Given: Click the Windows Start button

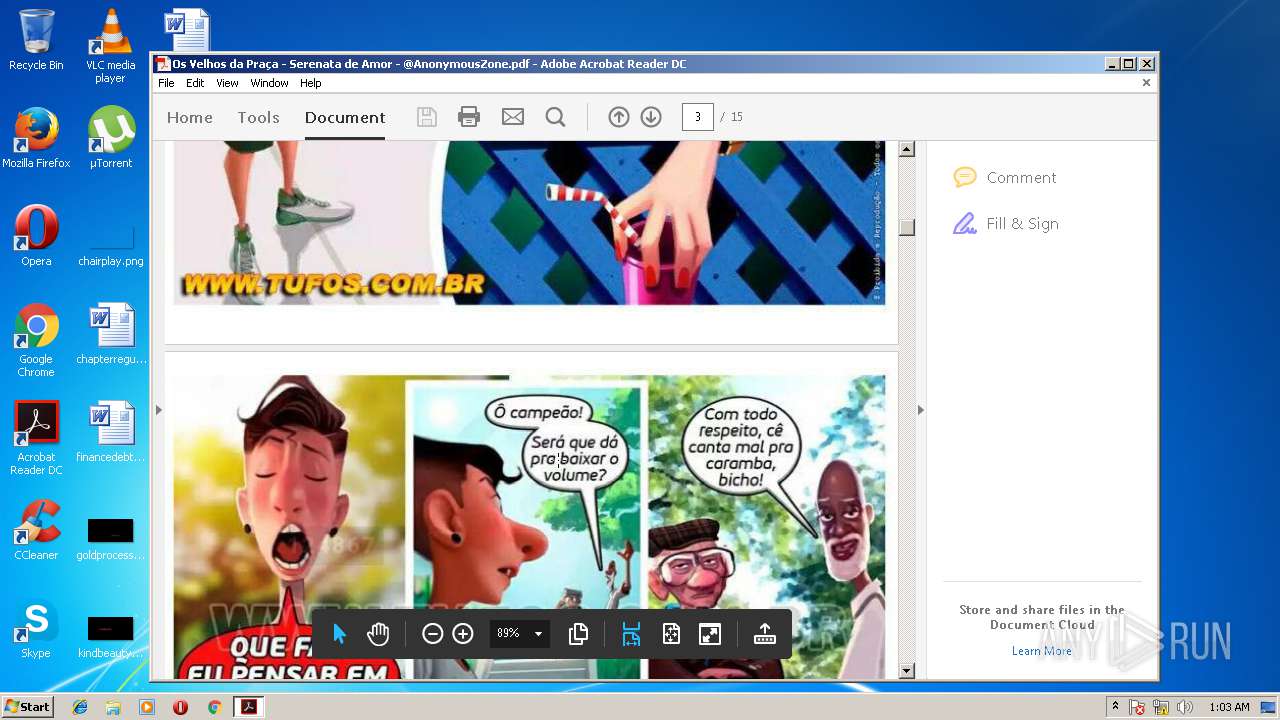Looking at the screenshot, I should pyautogui.click(x=27, y=707).
